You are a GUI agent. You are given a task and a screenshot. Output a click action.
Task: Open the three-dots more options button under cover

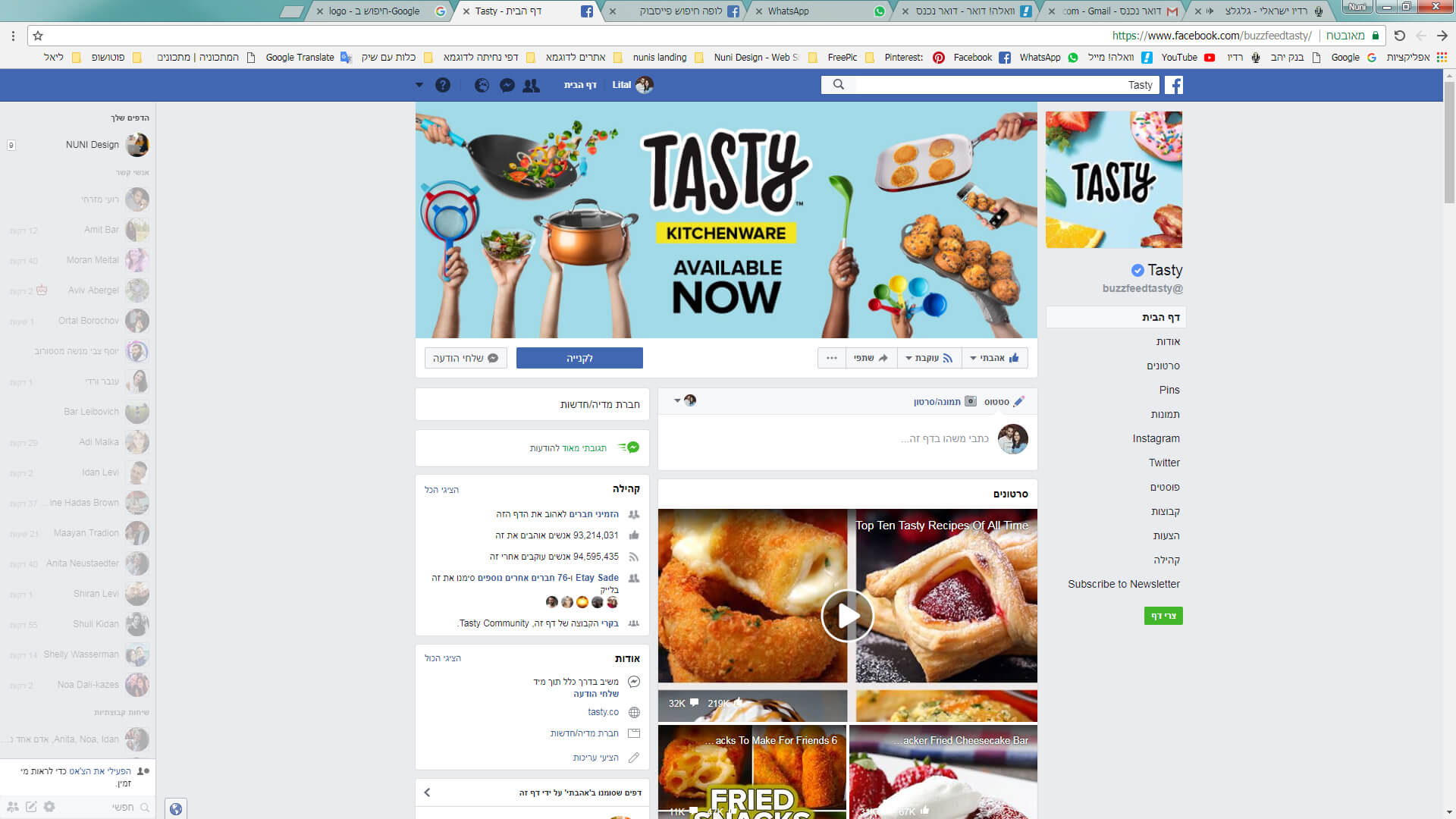tap(832, 358)
